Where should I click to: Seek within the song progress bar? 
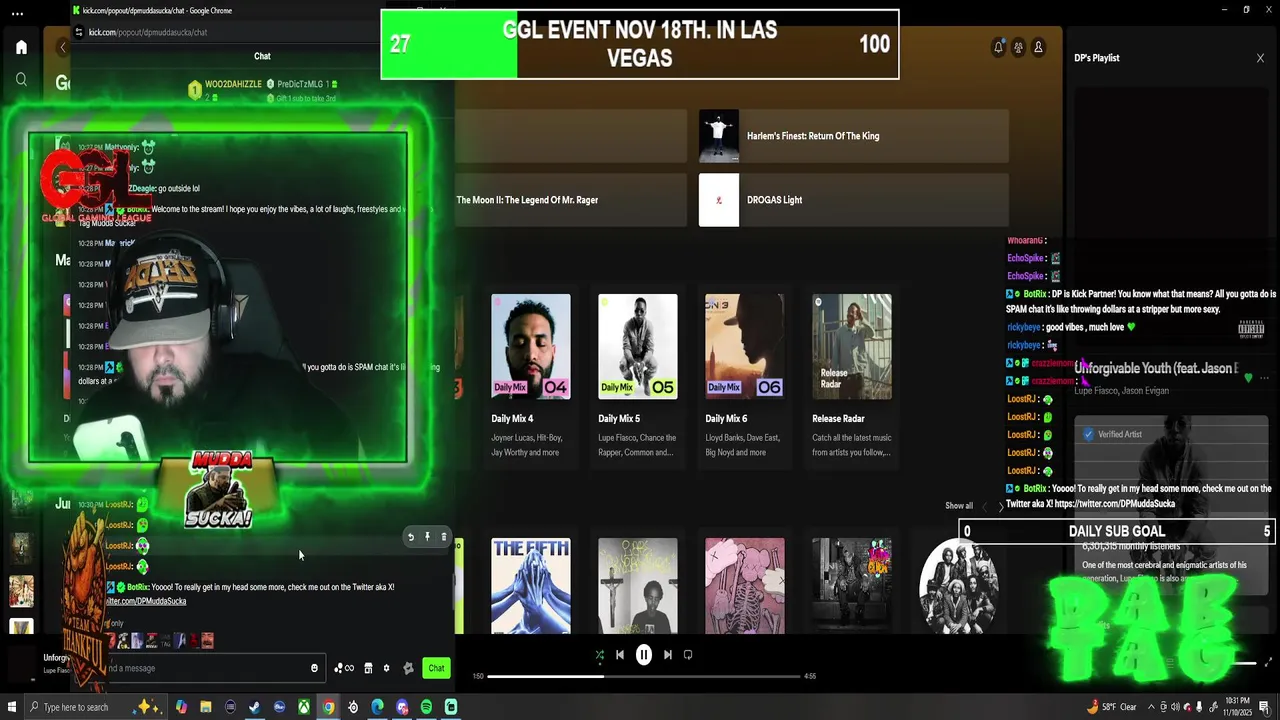[x=644, y=676]
